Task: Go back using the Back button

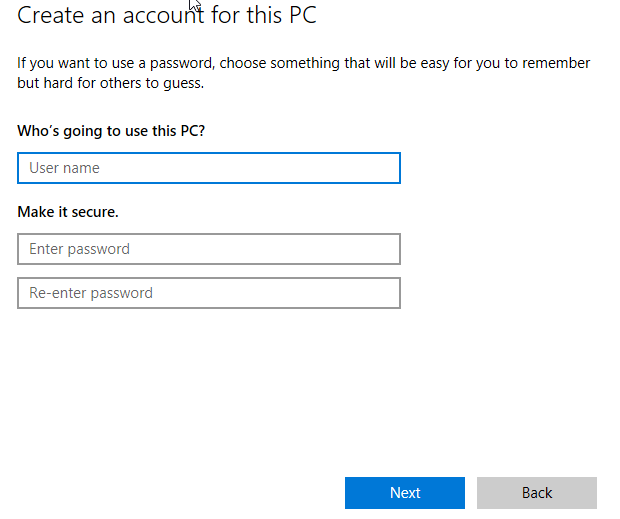Action: (536, 493)
